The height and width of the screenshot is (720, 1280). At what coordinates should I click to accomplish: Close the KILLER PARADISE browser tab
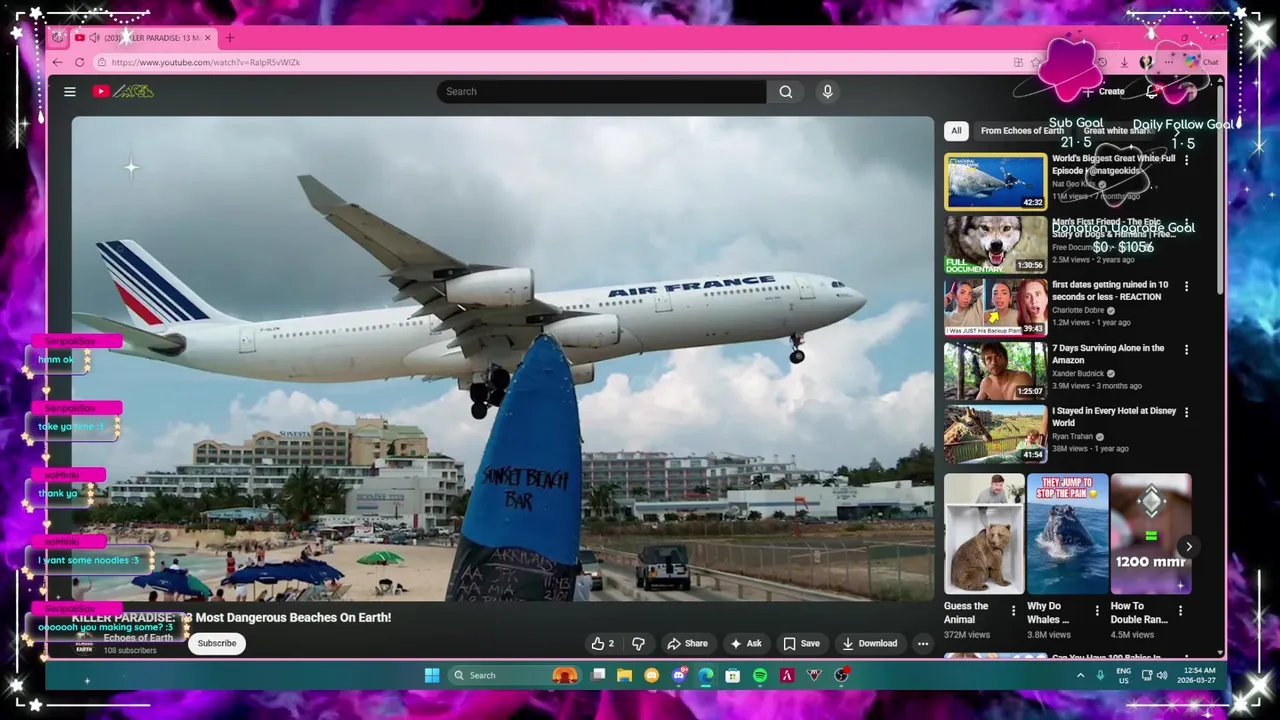[x=208, y=38]
